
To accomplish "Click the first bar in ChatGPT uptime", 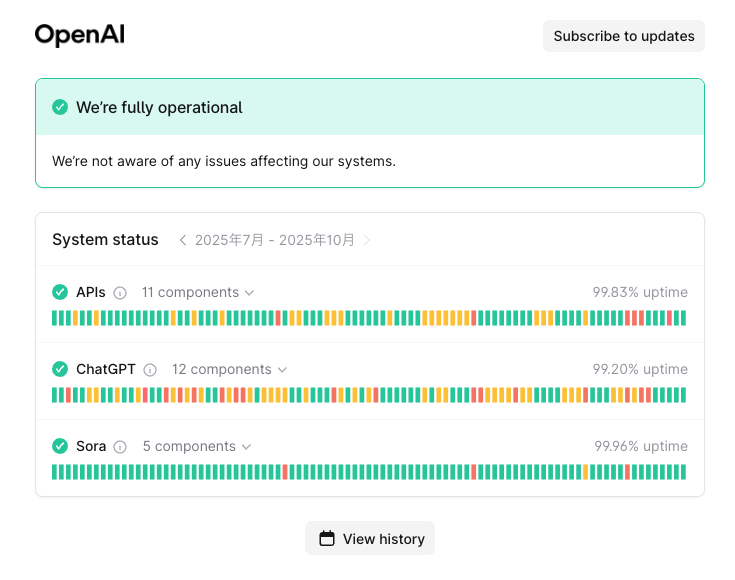I will tap(55, 395).
